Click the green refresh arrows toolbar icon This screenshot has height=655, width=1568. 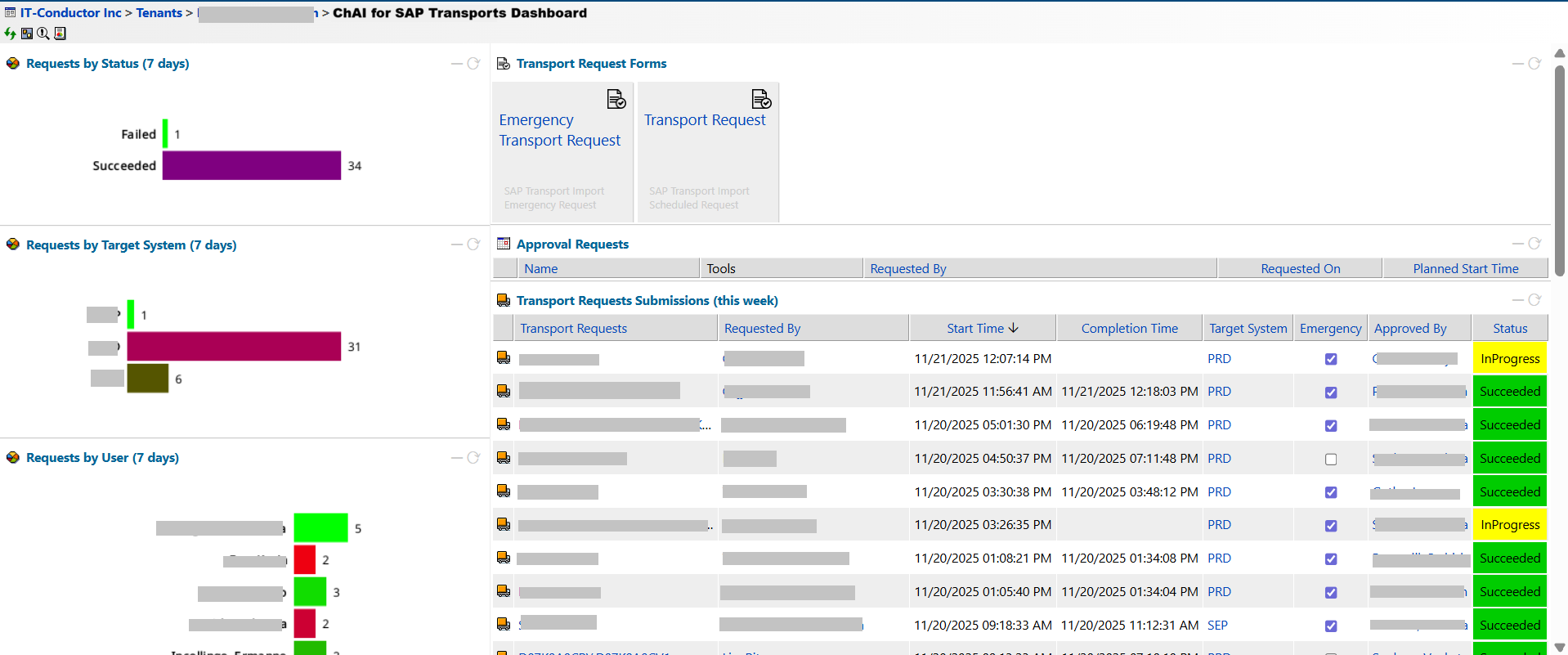10,34
